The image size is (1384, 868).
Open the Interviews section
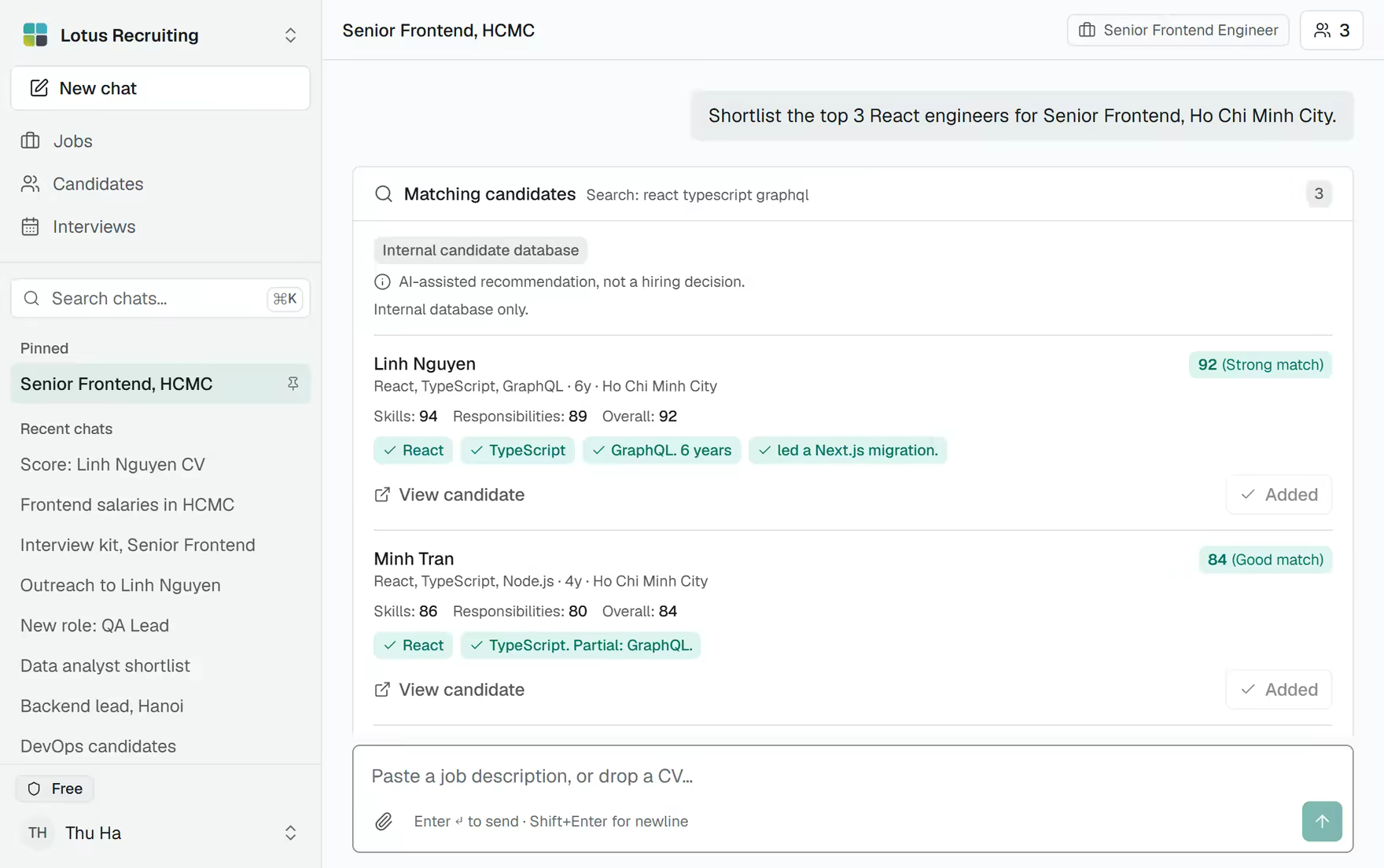point(160,226)
